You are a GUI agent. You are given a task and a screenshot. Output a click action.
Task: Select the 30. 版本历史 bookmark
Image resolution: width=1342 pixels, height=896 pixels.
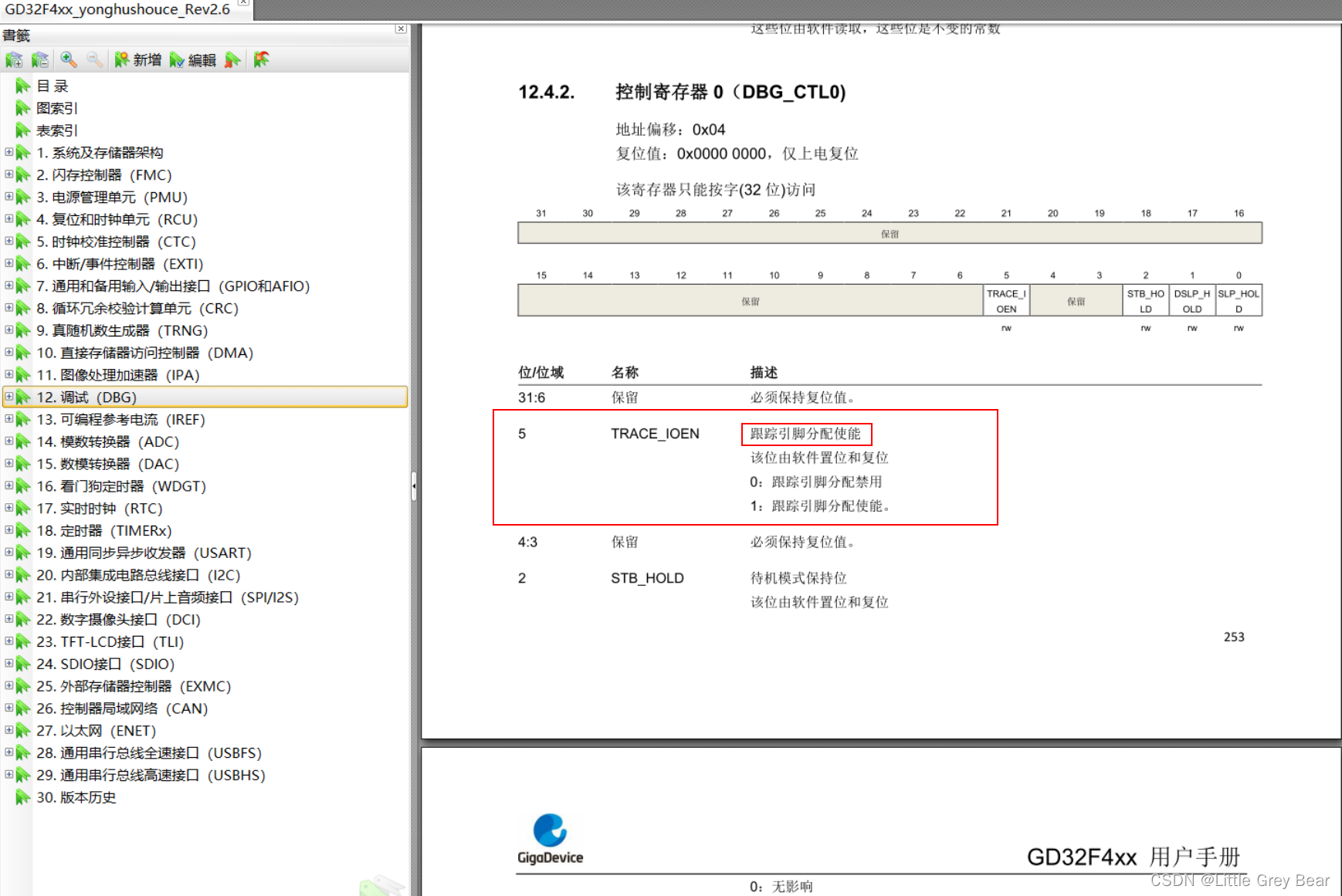pos(76,797)
